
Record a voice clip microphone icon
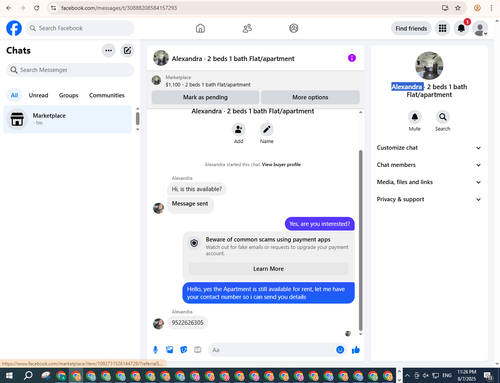tap(155, 350)
